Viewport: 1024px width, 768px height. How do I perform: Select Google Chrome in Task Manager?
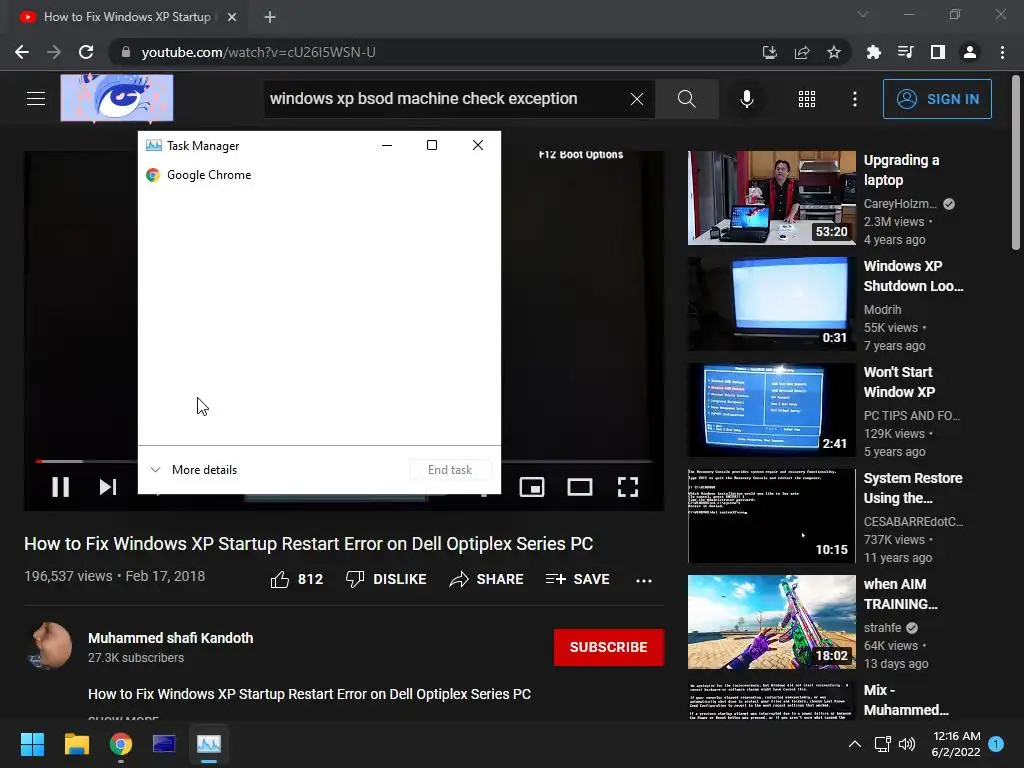319,174
